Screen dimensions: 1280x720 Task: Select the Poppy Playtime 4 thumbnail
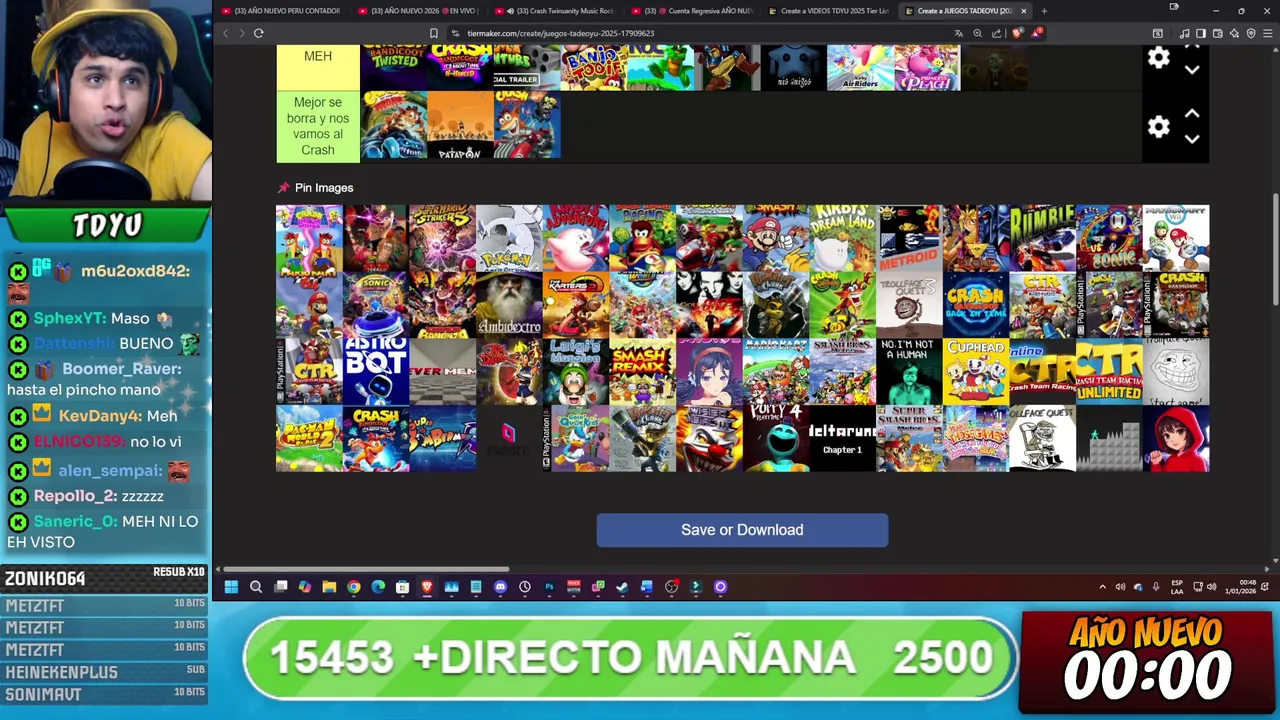tap(776, 439)
